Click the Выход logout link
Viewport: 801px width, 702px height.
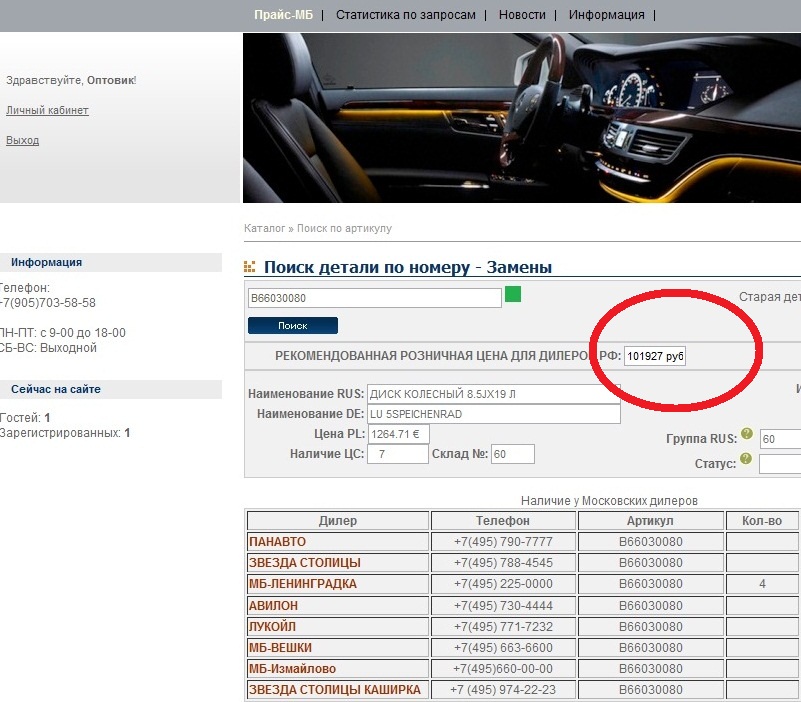(x=22, y=140)
